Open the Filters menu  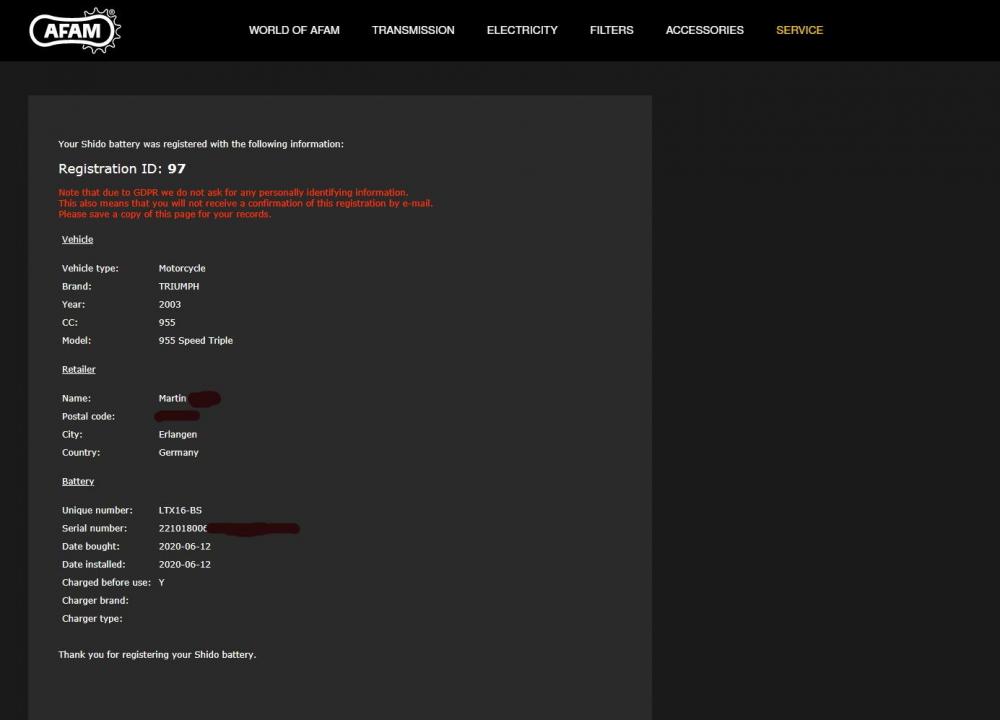pos(612,30)
